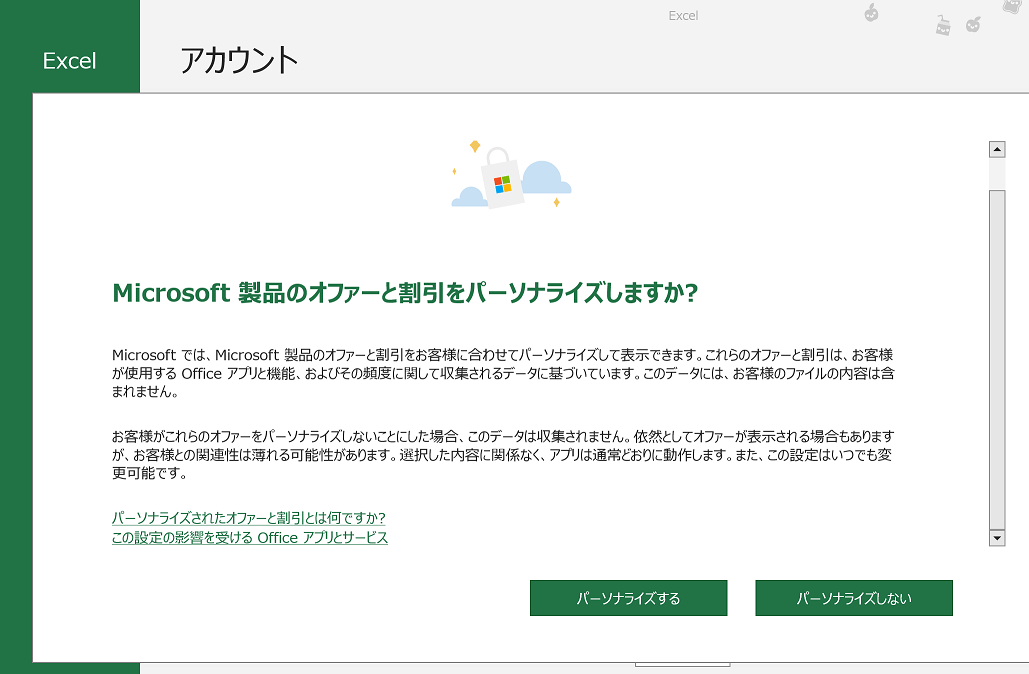Click the Excel title bar text
The image size is (1029, 674).
(683, 16)
